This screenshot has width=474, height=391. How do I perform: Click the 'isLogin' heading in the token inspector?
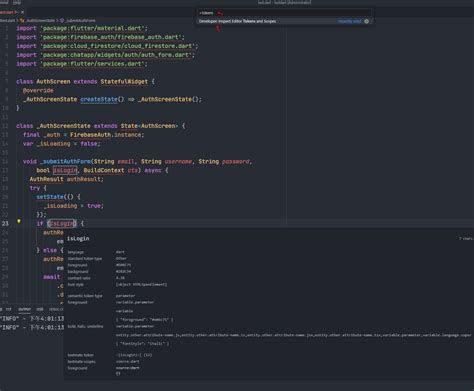pyautogui.click(x=78, y=239)
